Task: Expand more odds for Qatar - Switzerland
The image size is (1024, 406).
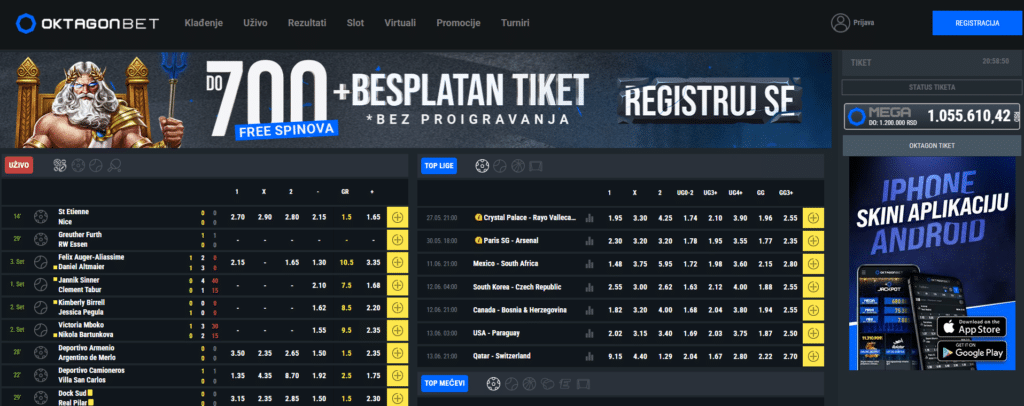Action: [814, 356]
